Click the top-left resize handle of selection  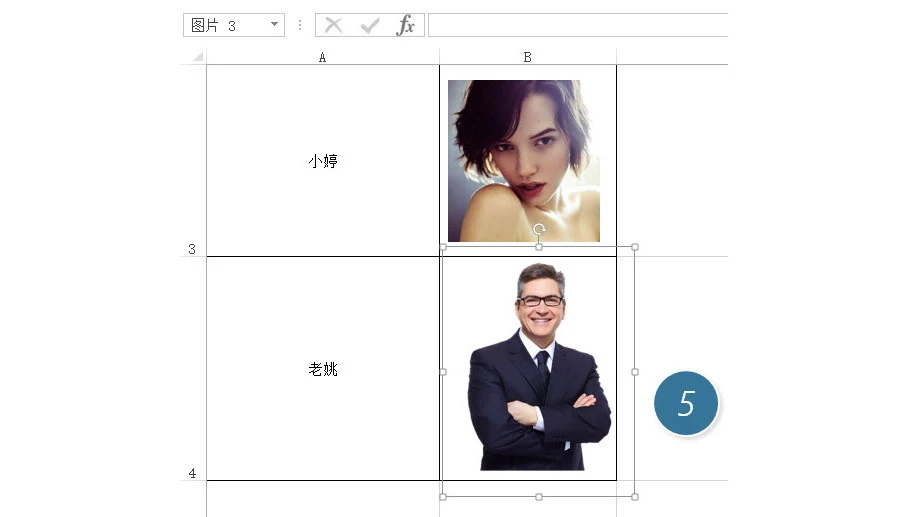coord(443,247)
